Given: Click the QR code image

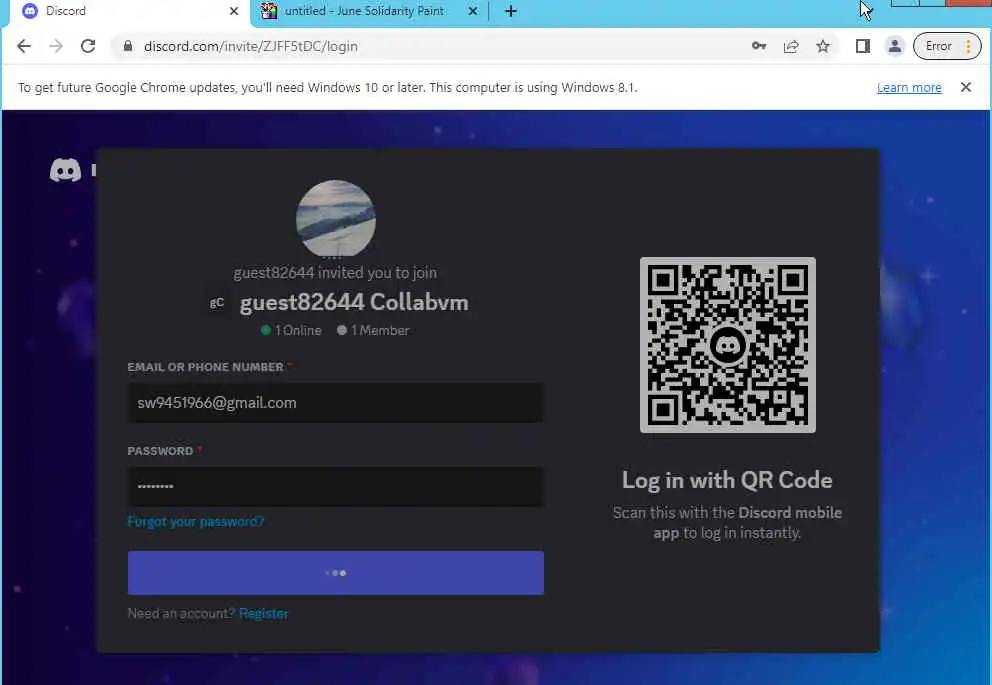Looking at the screenshot, I should (728, 345).
